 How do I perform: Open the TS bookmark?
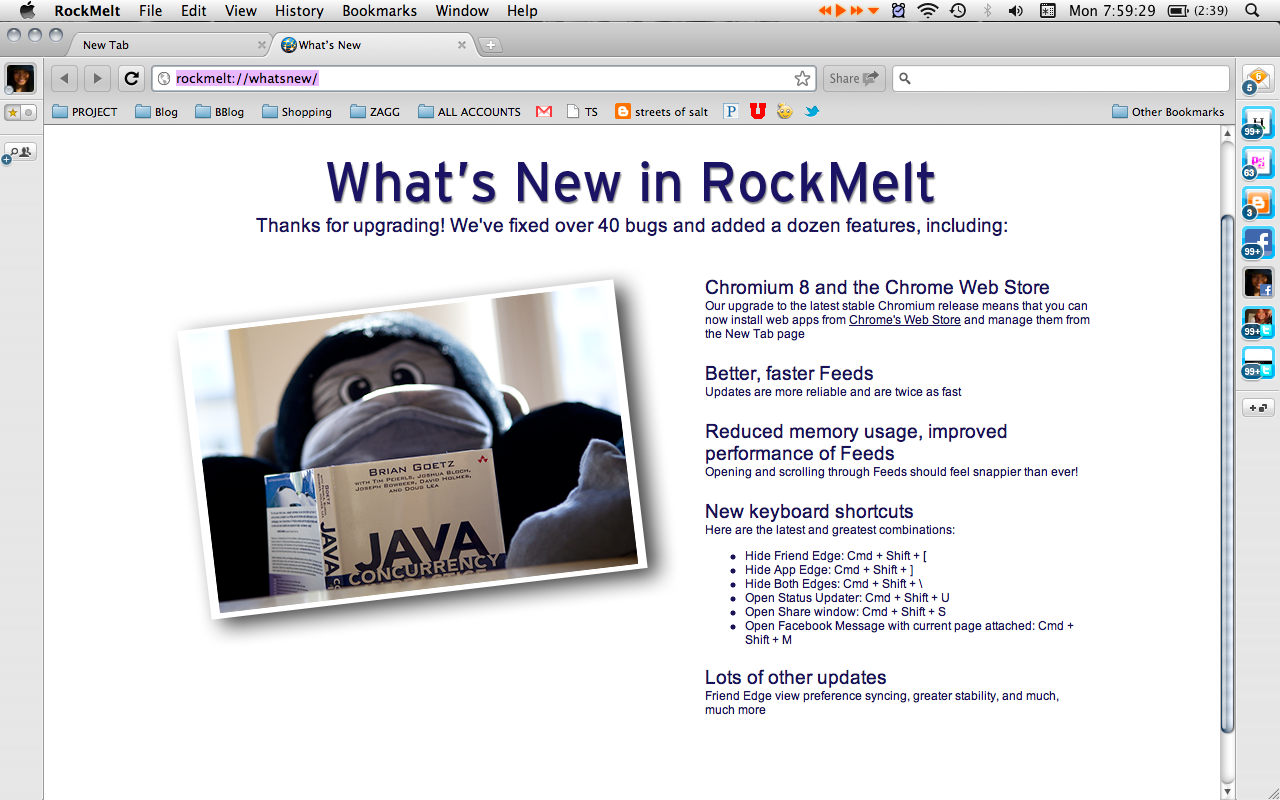tap(582, 112)
